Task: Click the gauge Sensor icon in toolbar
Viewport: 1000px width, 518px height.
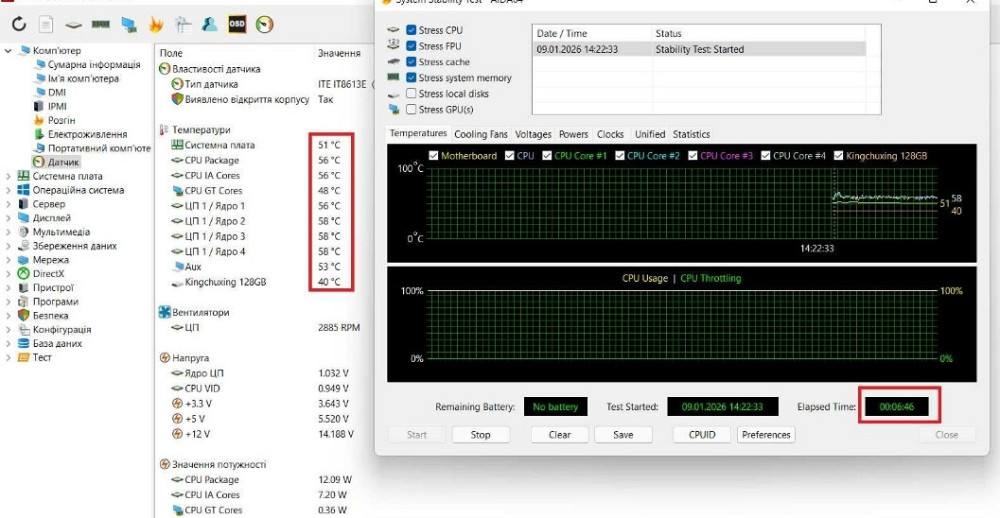Action: coord(264,23)
